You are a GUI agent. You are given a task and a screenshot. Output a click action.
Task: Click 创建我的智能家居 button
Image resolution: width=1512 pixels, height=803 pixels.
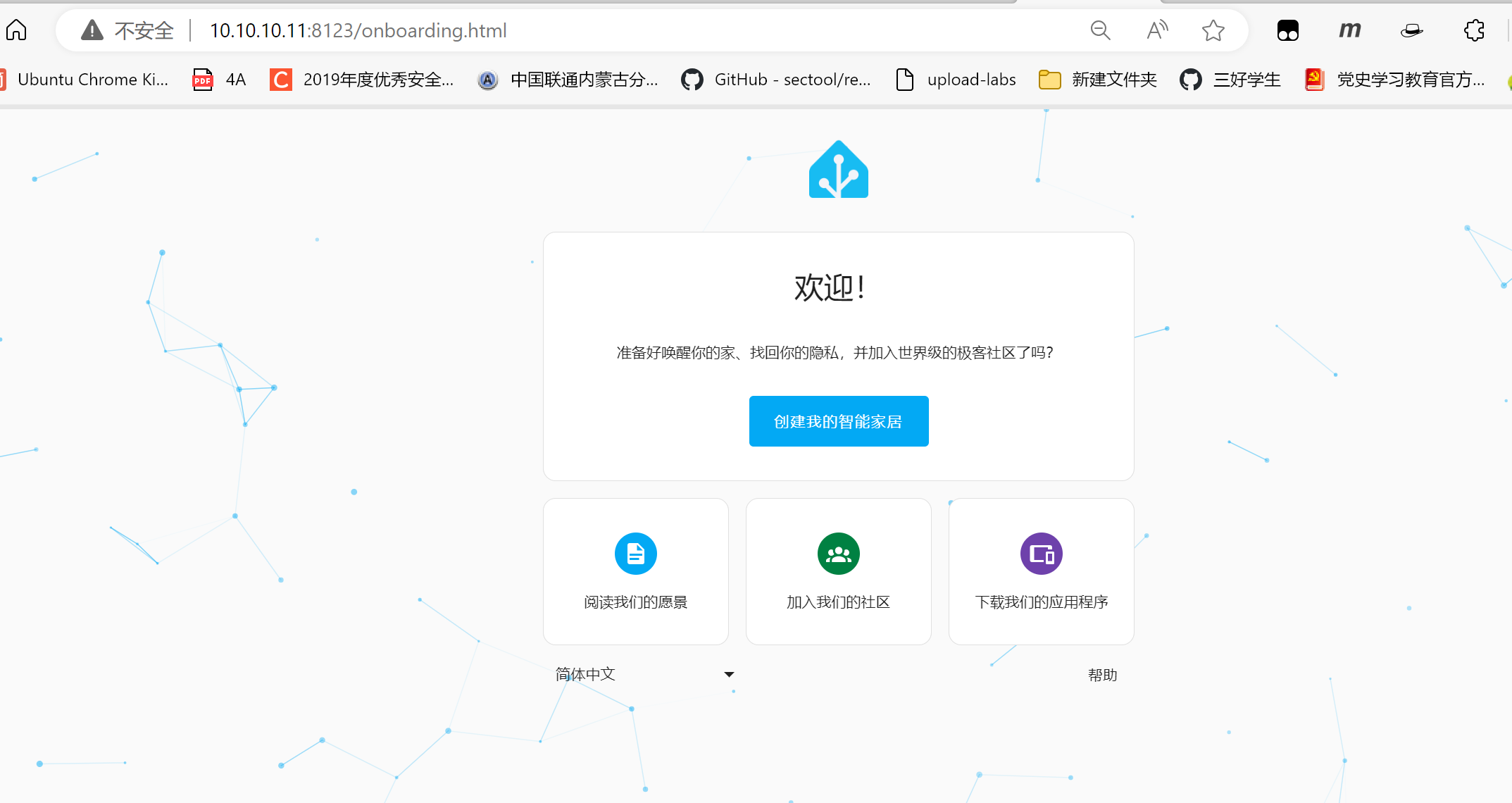[839, 421]
